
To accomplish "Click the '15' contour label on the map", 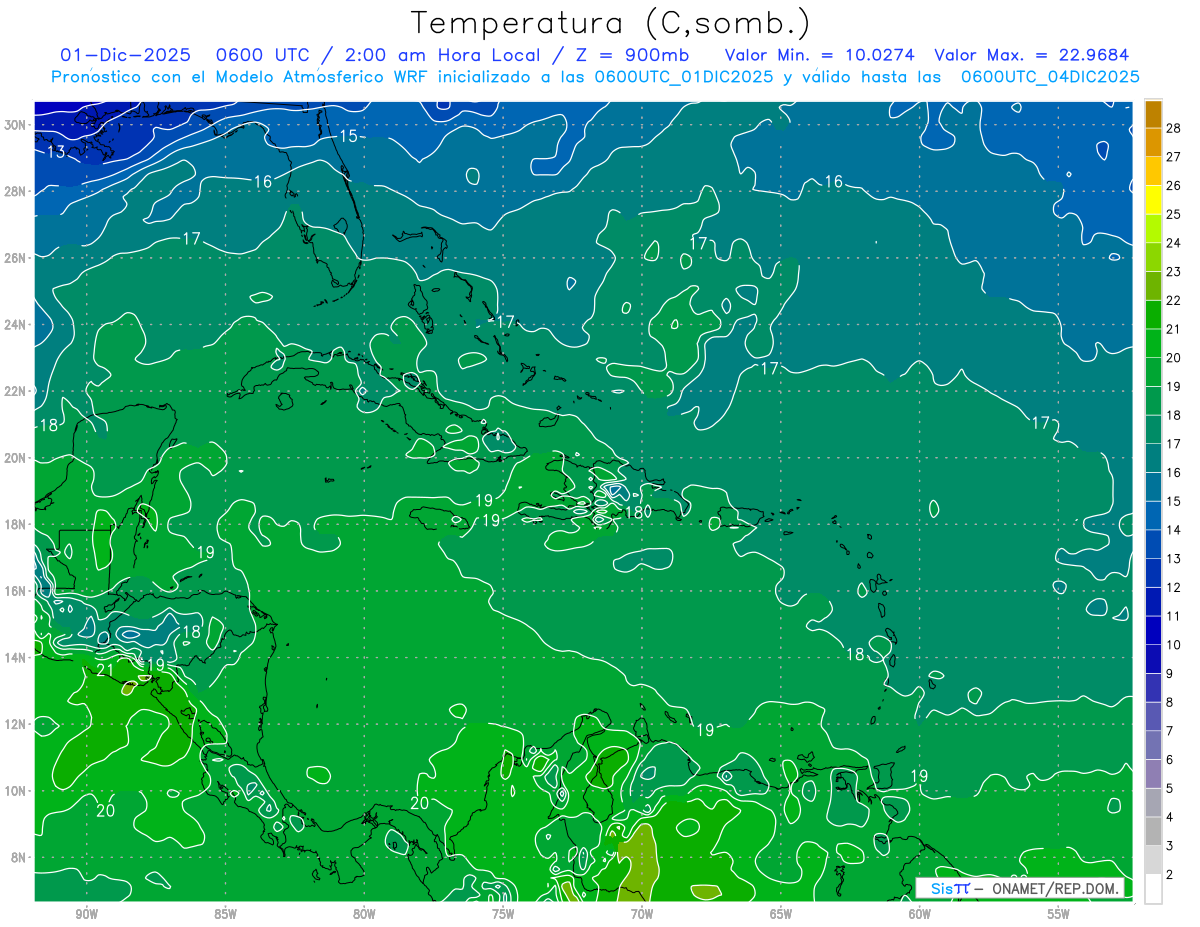I will [x=348, y=136].
